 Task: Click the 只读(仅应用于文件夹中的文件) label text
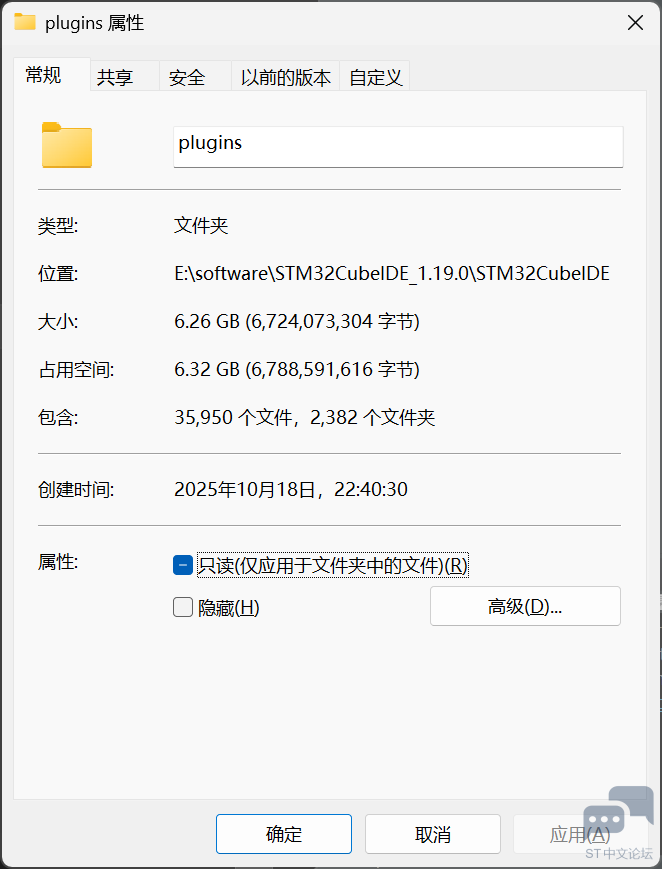333,565
